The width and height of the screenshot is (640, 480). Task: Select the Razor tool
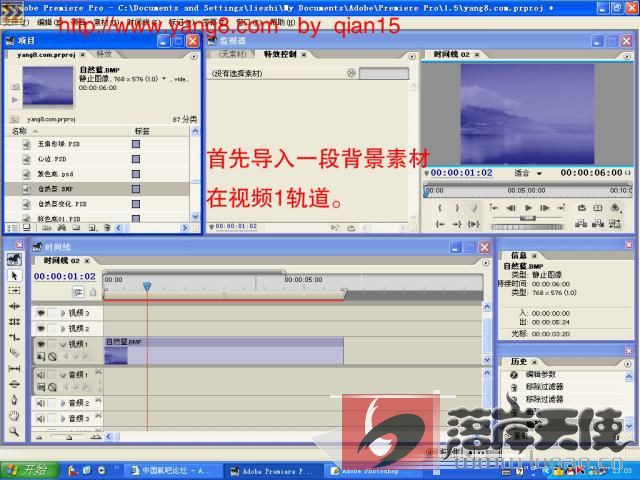click(14, 353)
